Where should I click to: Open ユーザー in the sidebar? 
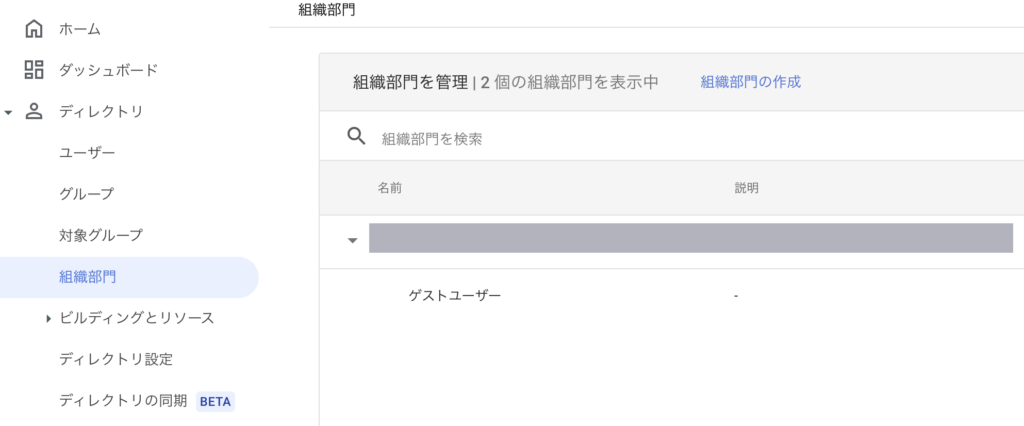(x=87, y=153)
